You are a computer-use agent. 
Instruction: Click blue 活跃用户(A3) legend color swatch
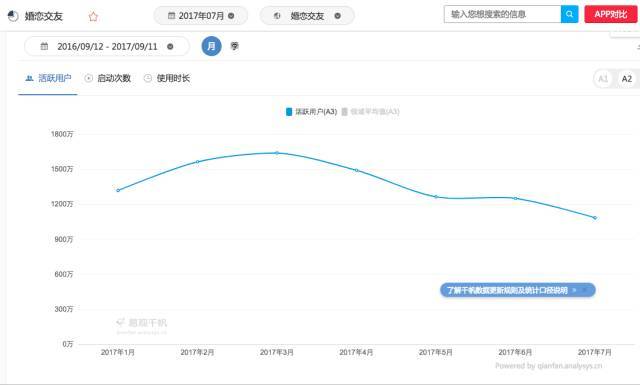289,111
